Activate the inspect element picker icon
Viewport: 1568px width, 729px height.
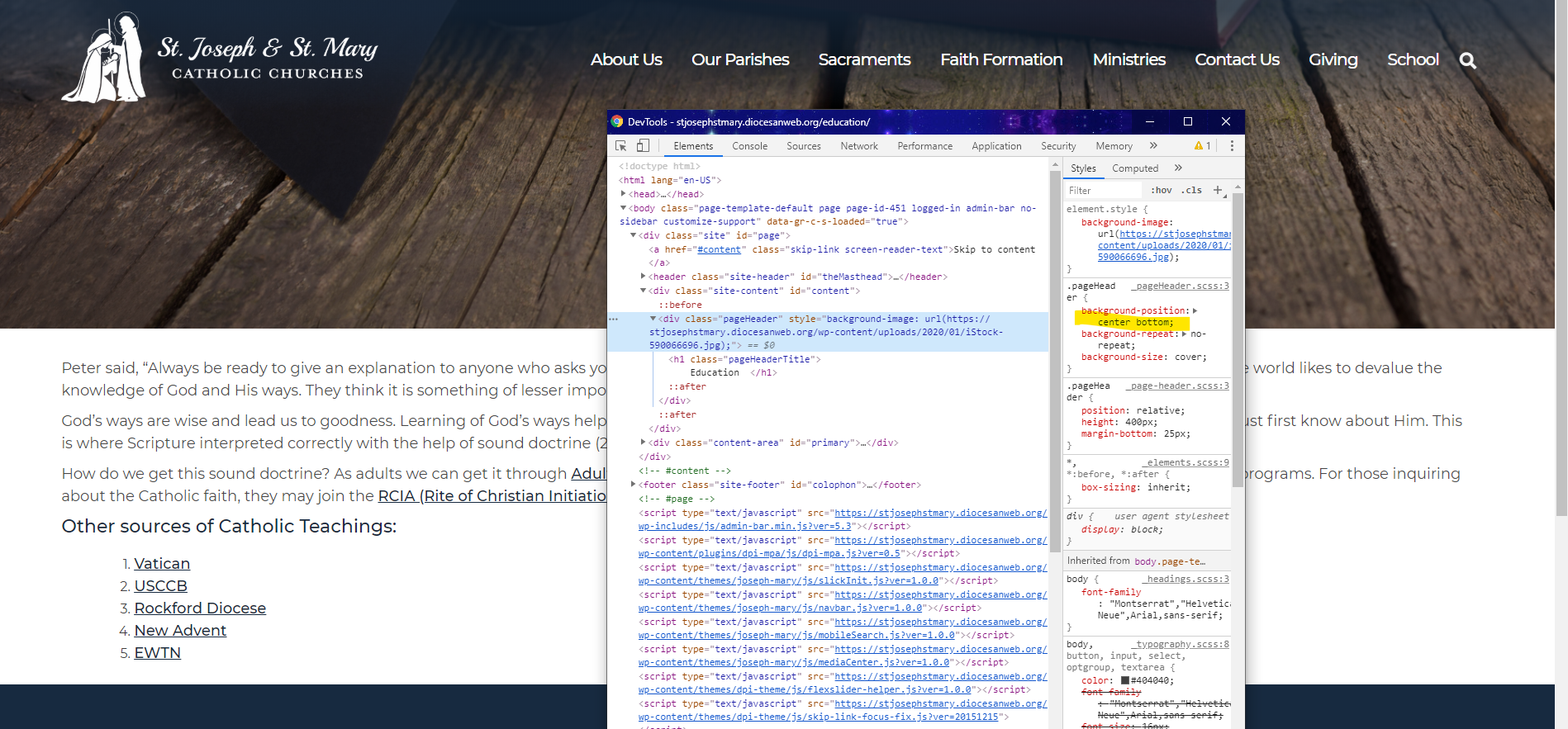[620, 146]
